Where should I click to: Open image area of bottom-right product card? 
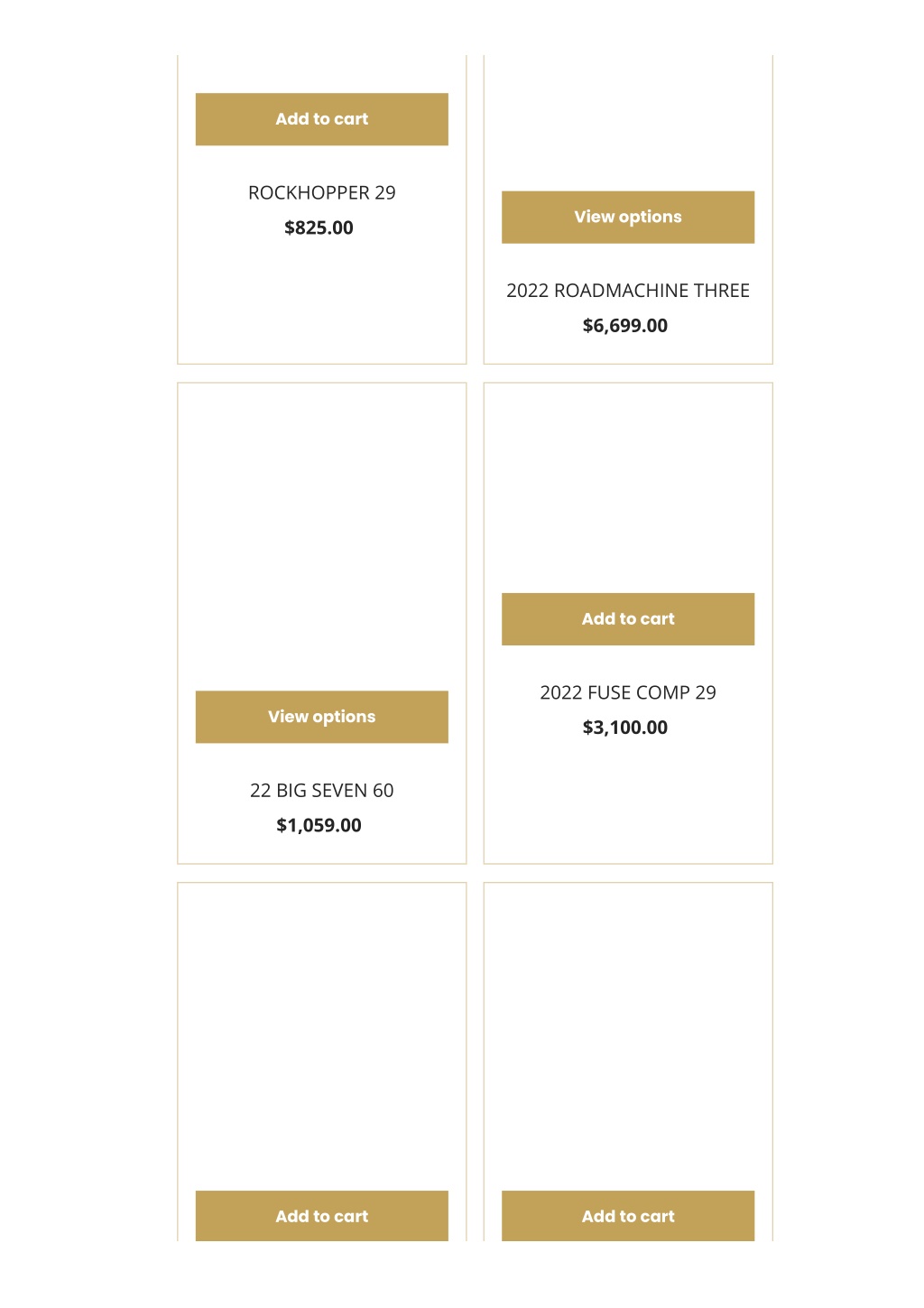(628, 1036)
